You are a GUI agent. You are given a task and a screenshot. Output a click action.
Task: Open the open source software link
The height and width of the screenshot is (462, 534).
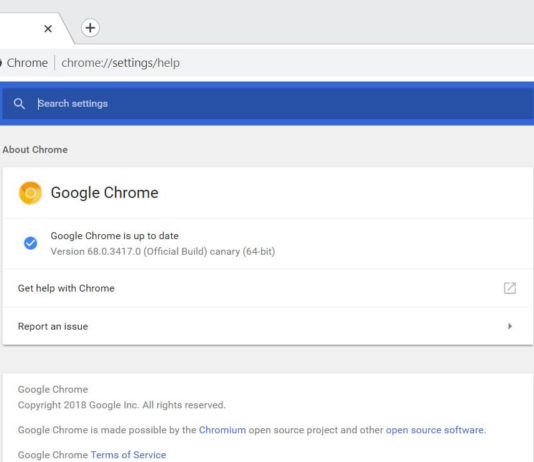[435, 430]
